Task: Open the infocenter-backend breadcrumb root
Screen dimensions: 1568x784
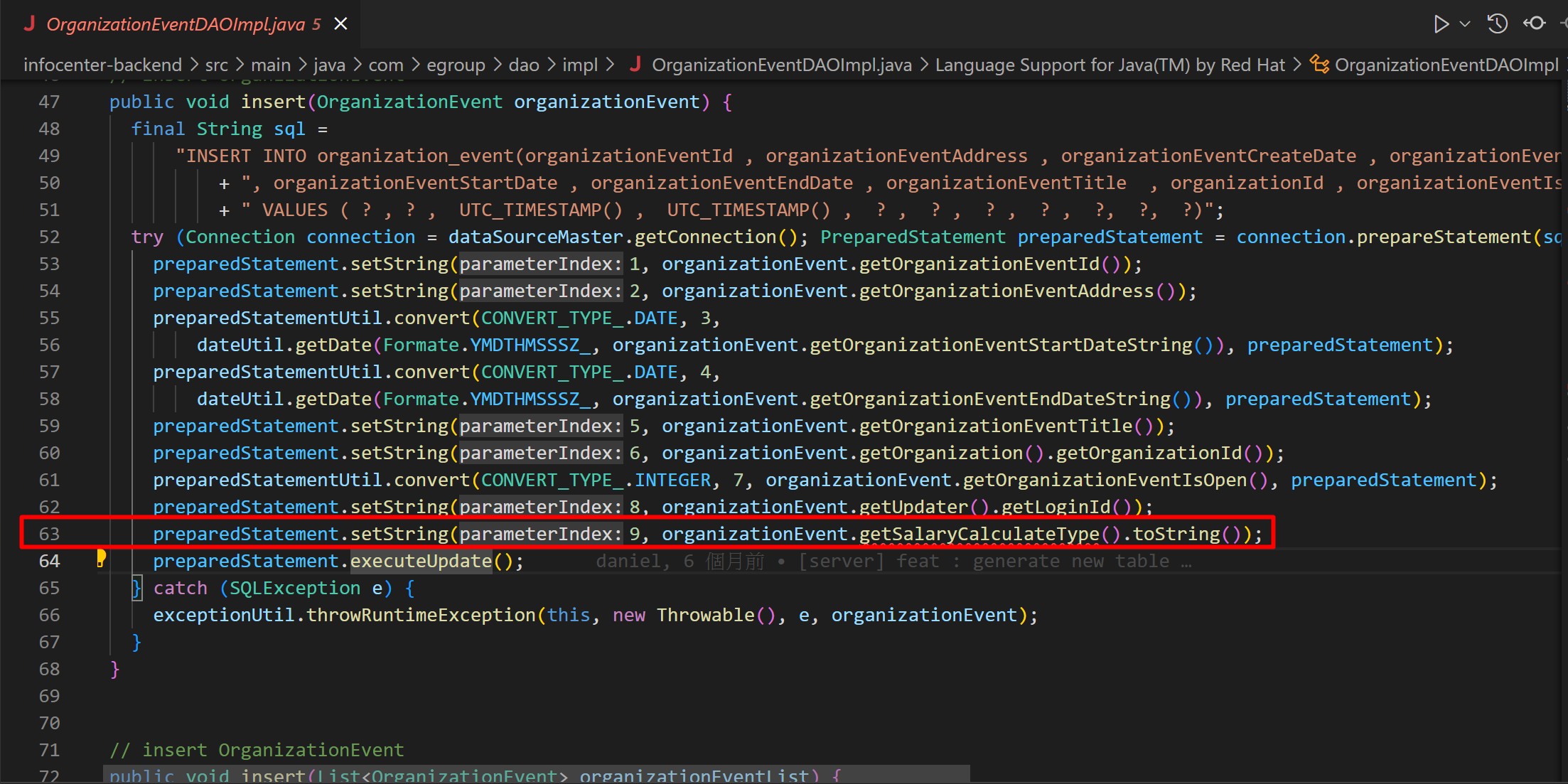Action: pyautogui.click(x=103, y=64)
